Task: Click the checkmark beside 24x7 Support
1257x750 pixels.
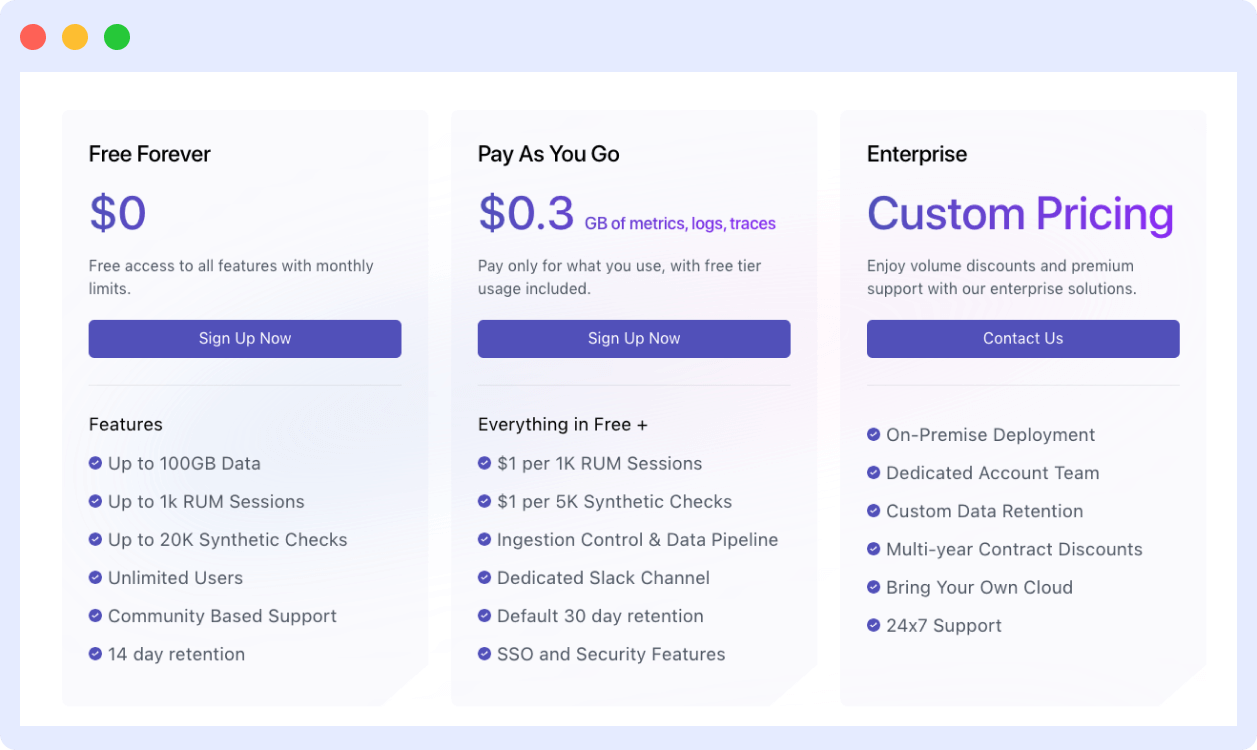Action: point(873,626)
